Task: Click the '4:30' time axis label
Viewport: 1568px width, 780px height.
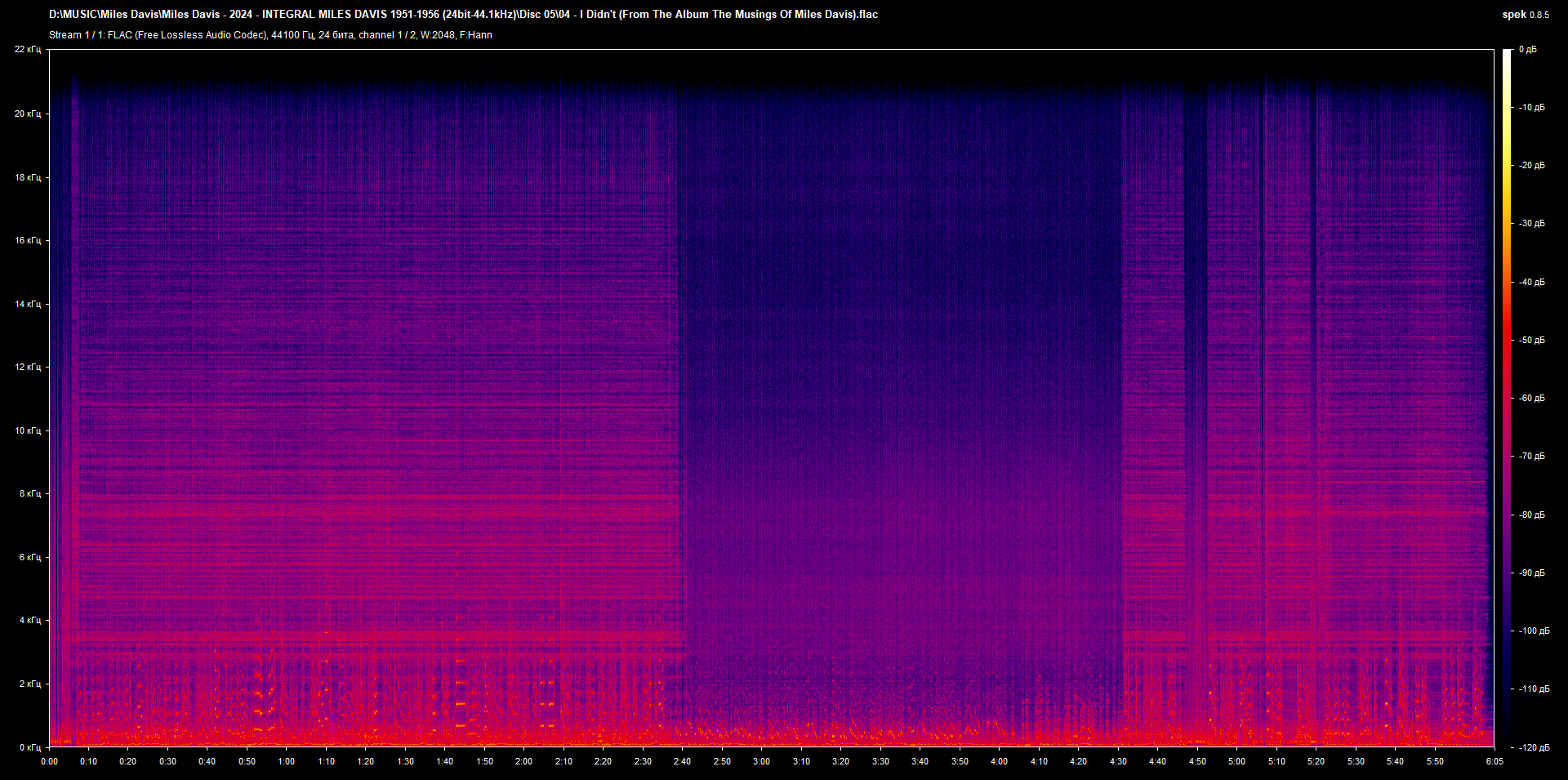Action: pyautogui.click(x=1118, y=761)
